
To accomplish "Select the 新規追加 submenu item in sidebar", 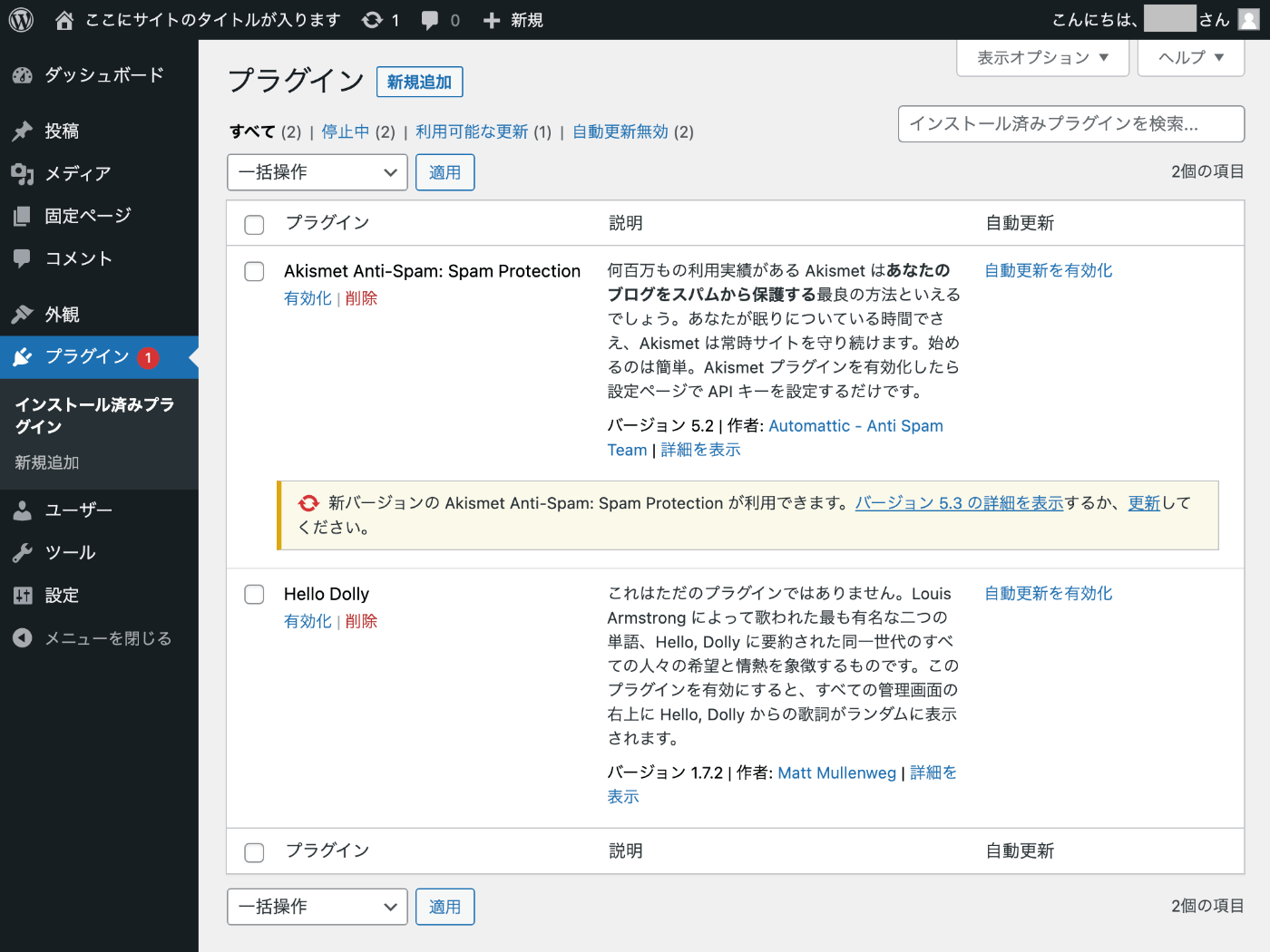I will [47, 462].
